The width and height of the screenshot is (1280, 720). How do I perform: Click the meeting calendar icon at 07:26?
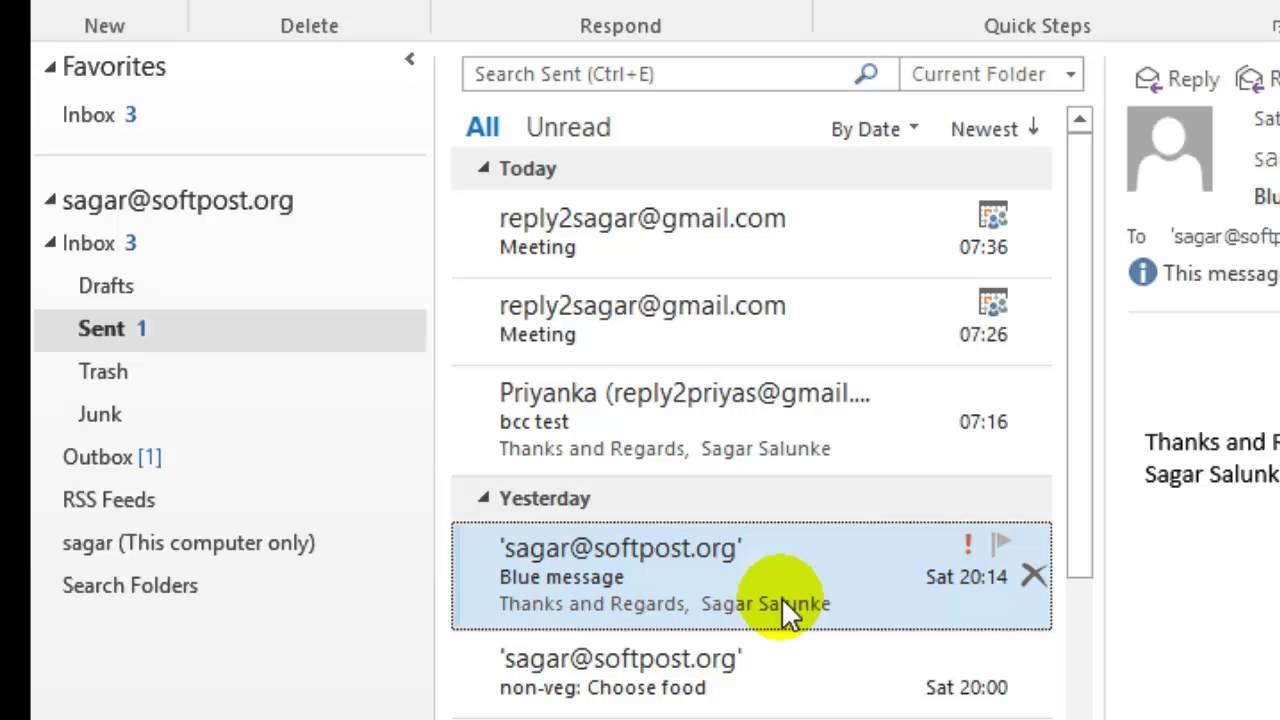[992, 303]
